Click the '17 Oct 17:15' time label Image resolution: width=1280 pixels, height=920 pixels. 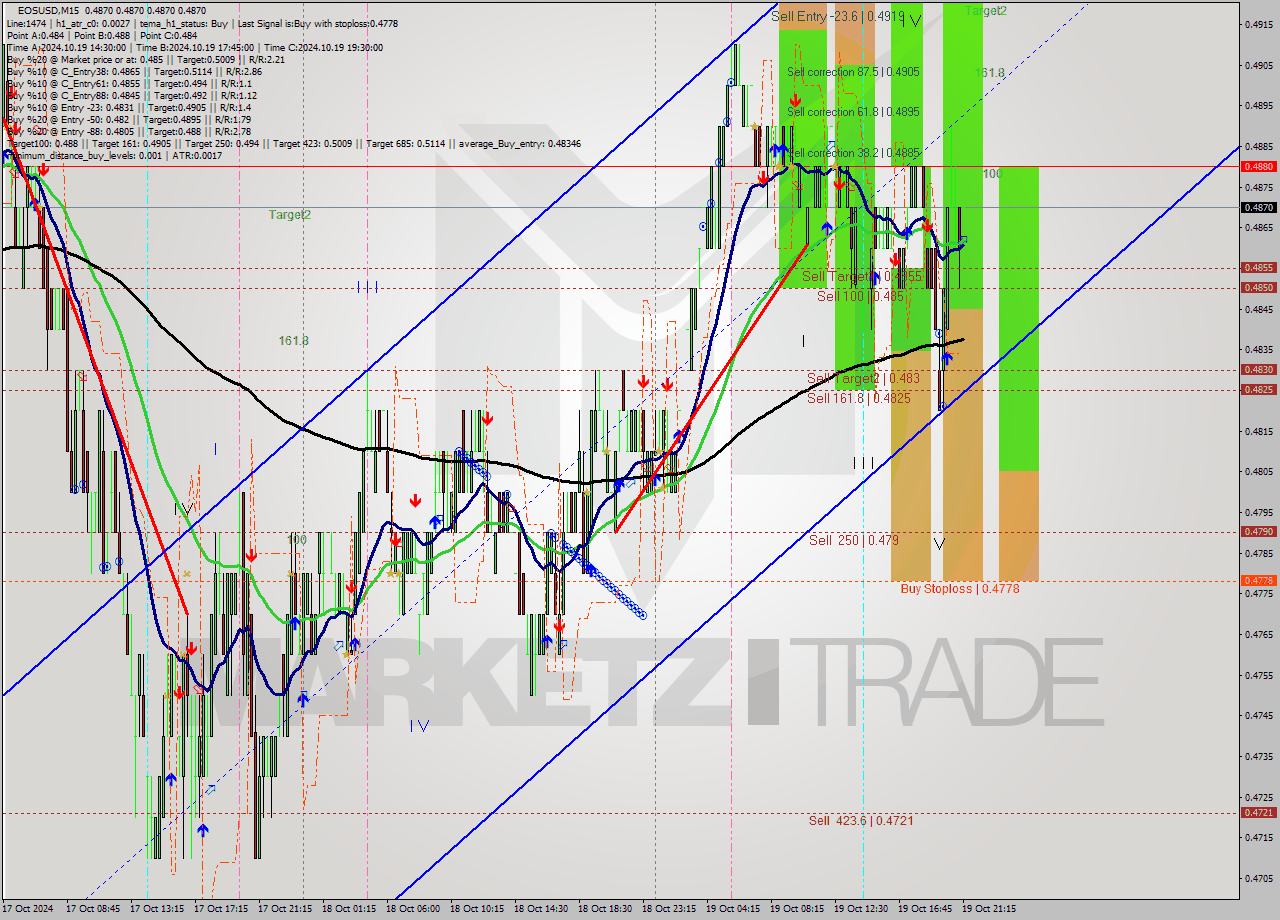click(x=220, y=909)
